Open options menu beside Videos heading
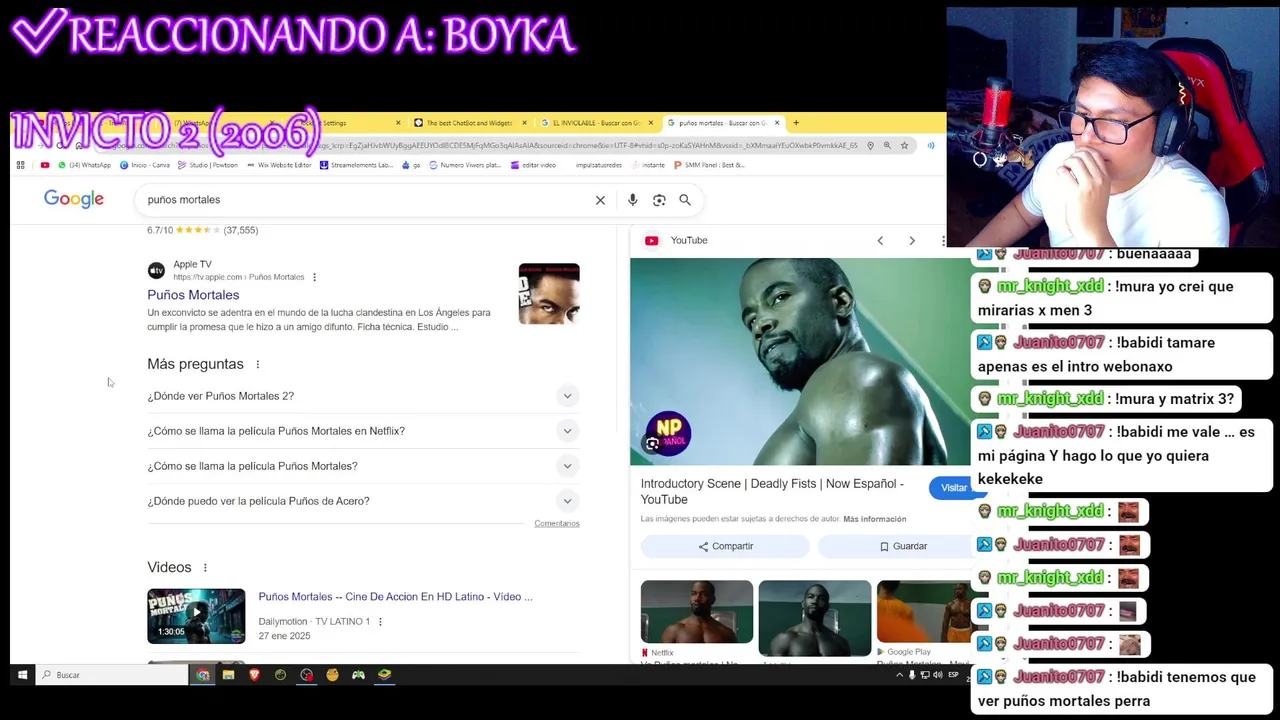The image size is (1280, 720). pos(205,568)
